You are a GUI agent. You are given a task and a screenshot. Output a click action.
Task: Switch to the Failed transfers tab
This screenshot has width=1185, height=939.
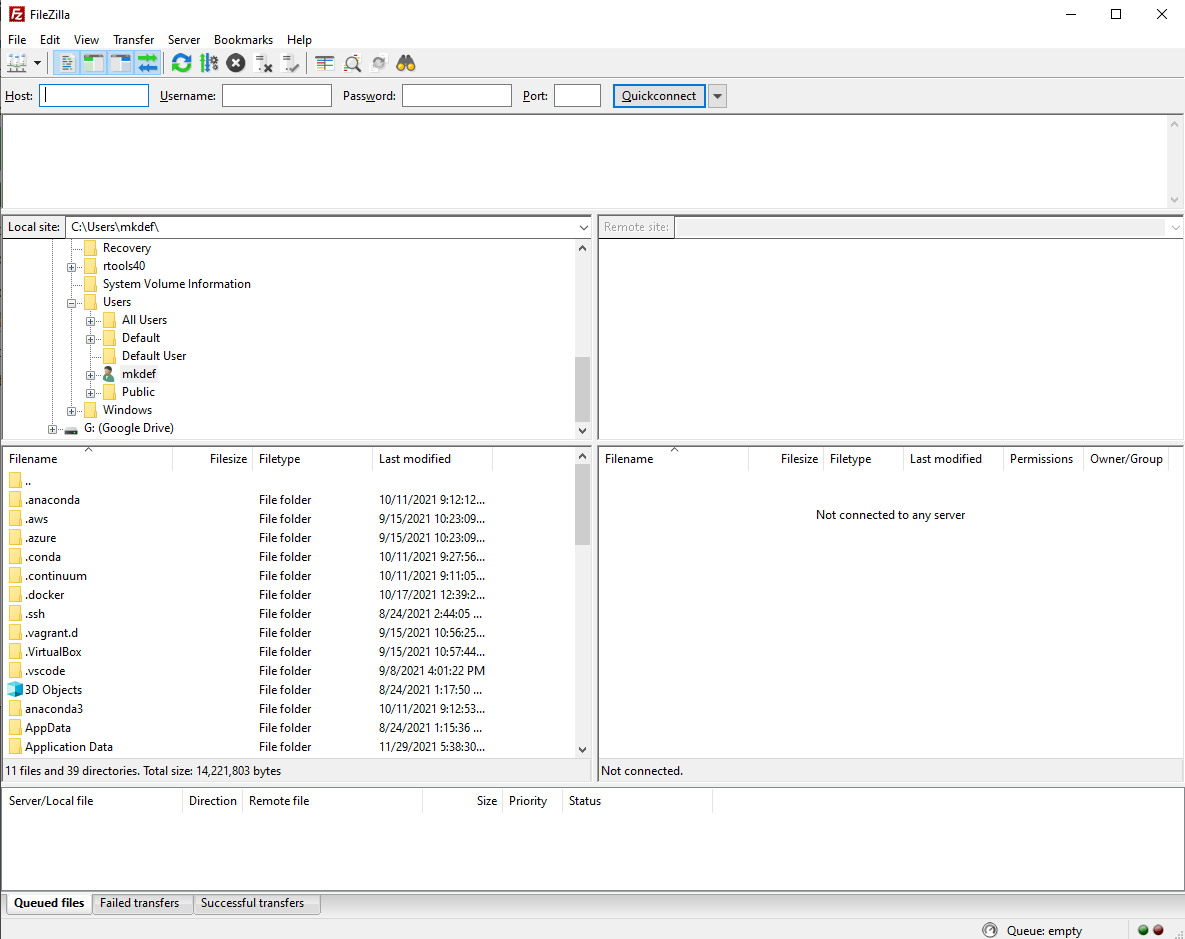tap(140, 903)
